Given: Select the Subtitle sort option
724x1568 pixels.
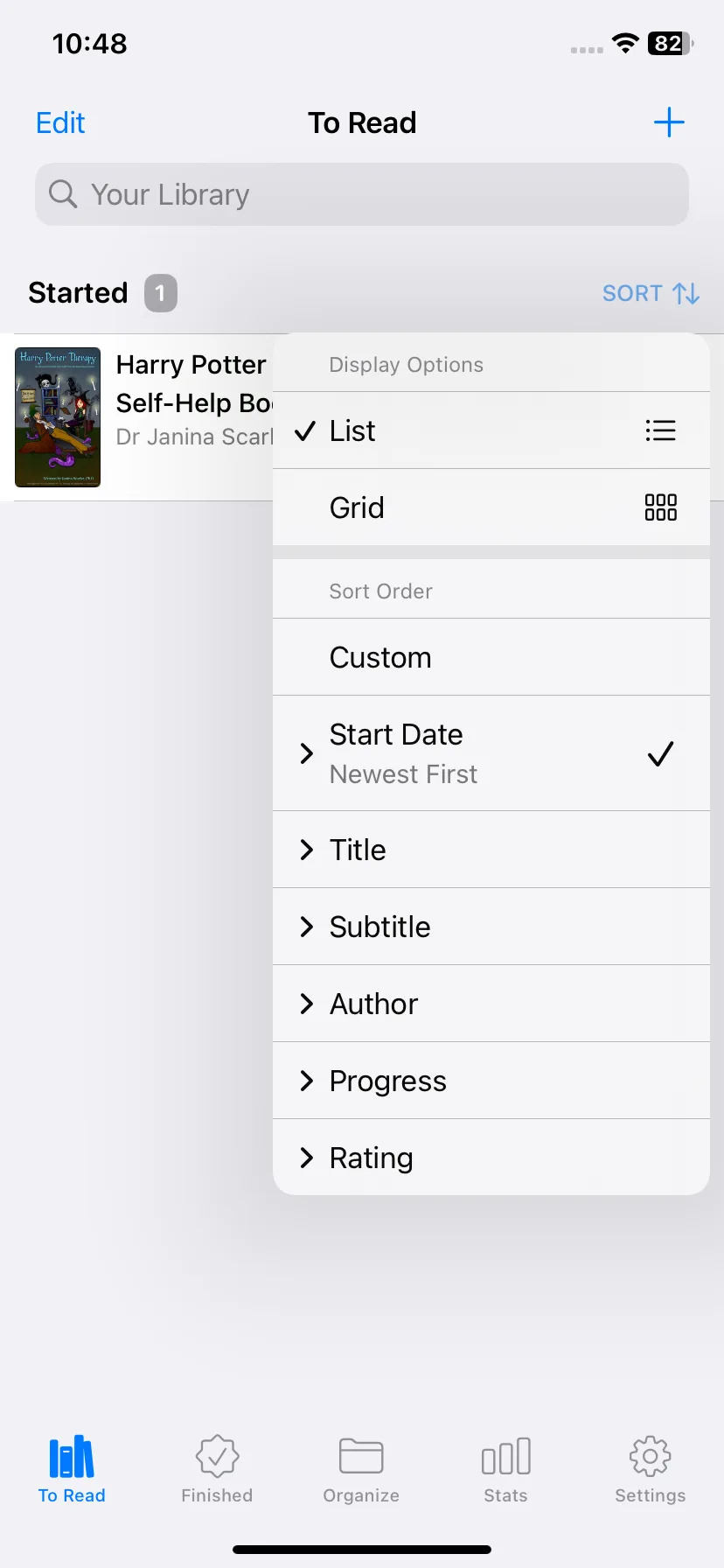Looking at the screenshot, I should [491, 927].
